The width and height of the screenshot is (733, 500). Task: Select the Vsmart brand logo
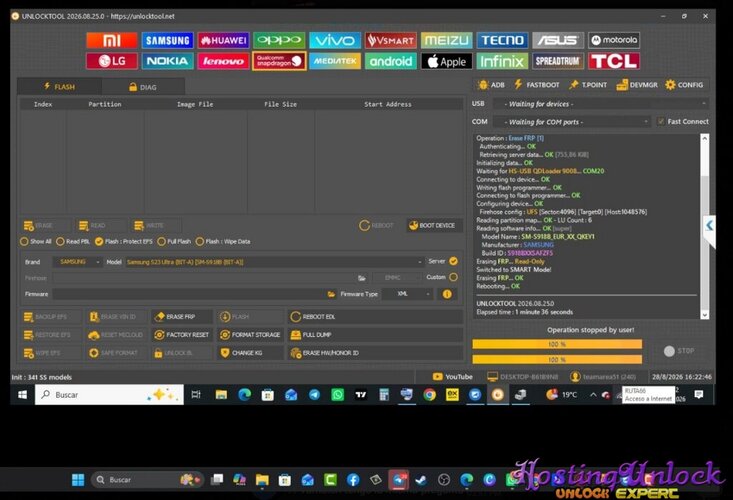[391, 40]
